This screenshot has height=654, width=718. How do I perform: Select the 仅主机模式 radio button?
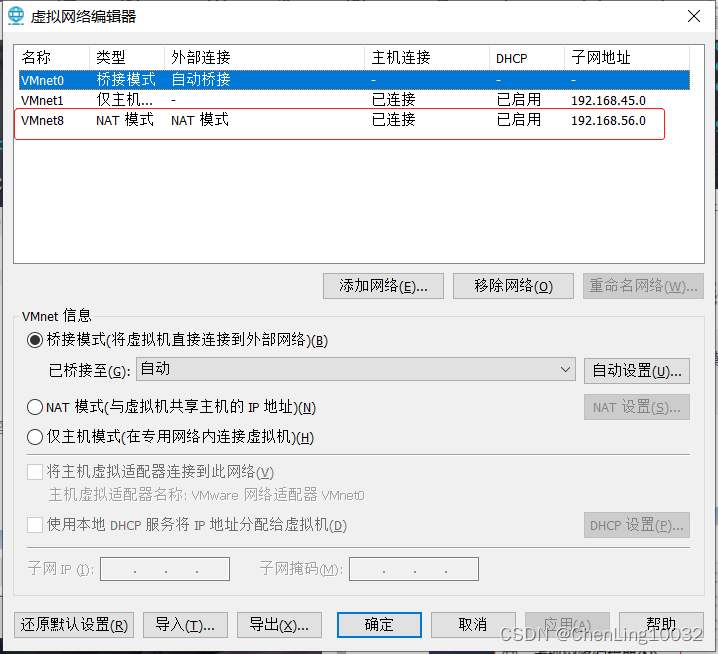35,437
